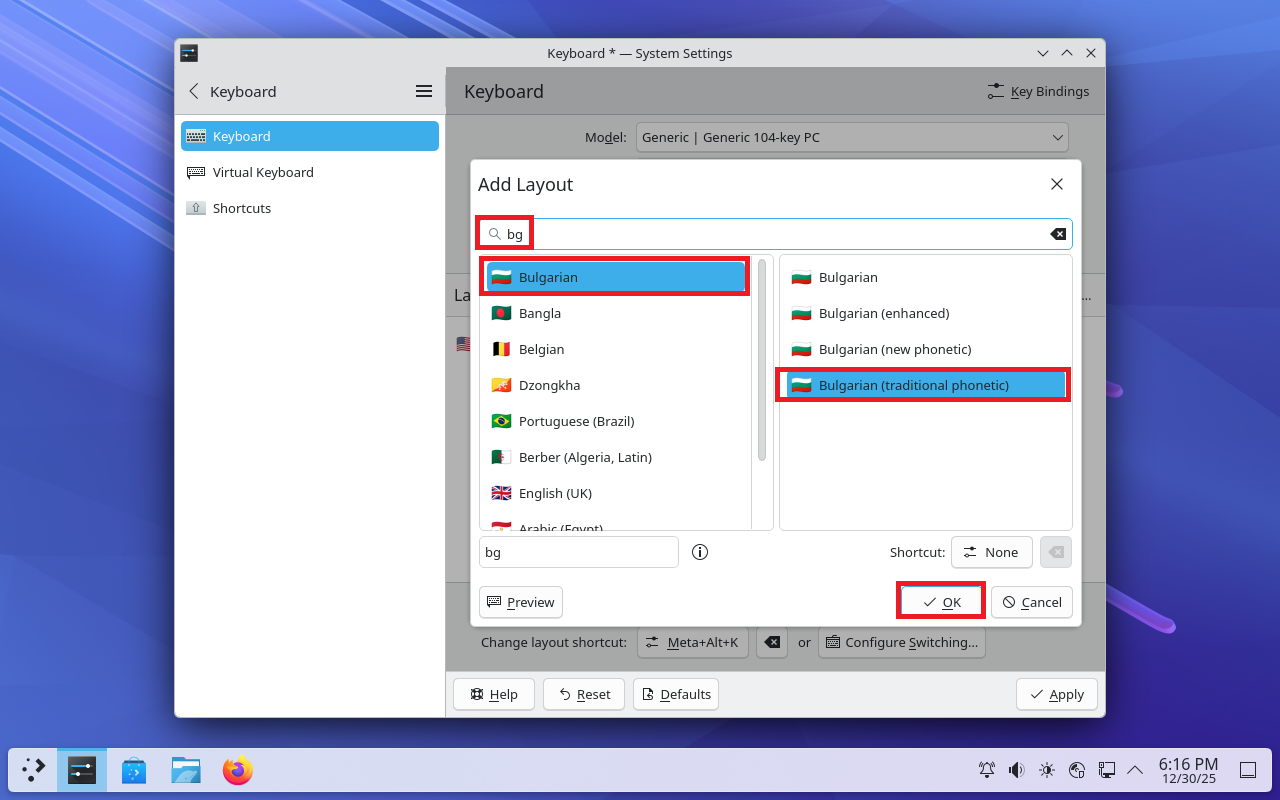Open Firefox from the taskbar
This screenshot has width=1280, height=800.
(237, 770)
